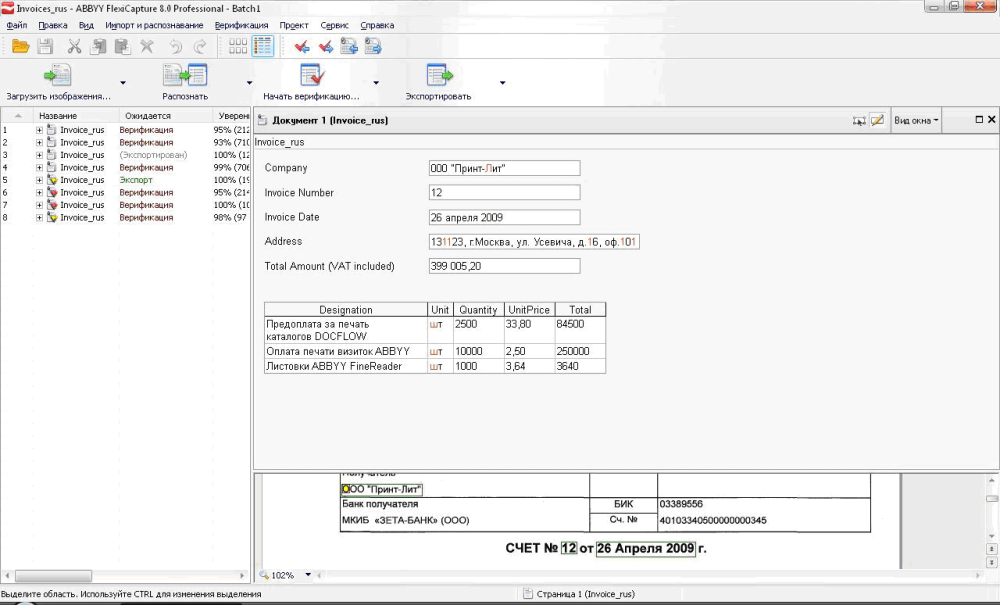Open the Вид menu
Image resolution: width=1000 pixels, height=605 pixels.
[x=87, y=26]
